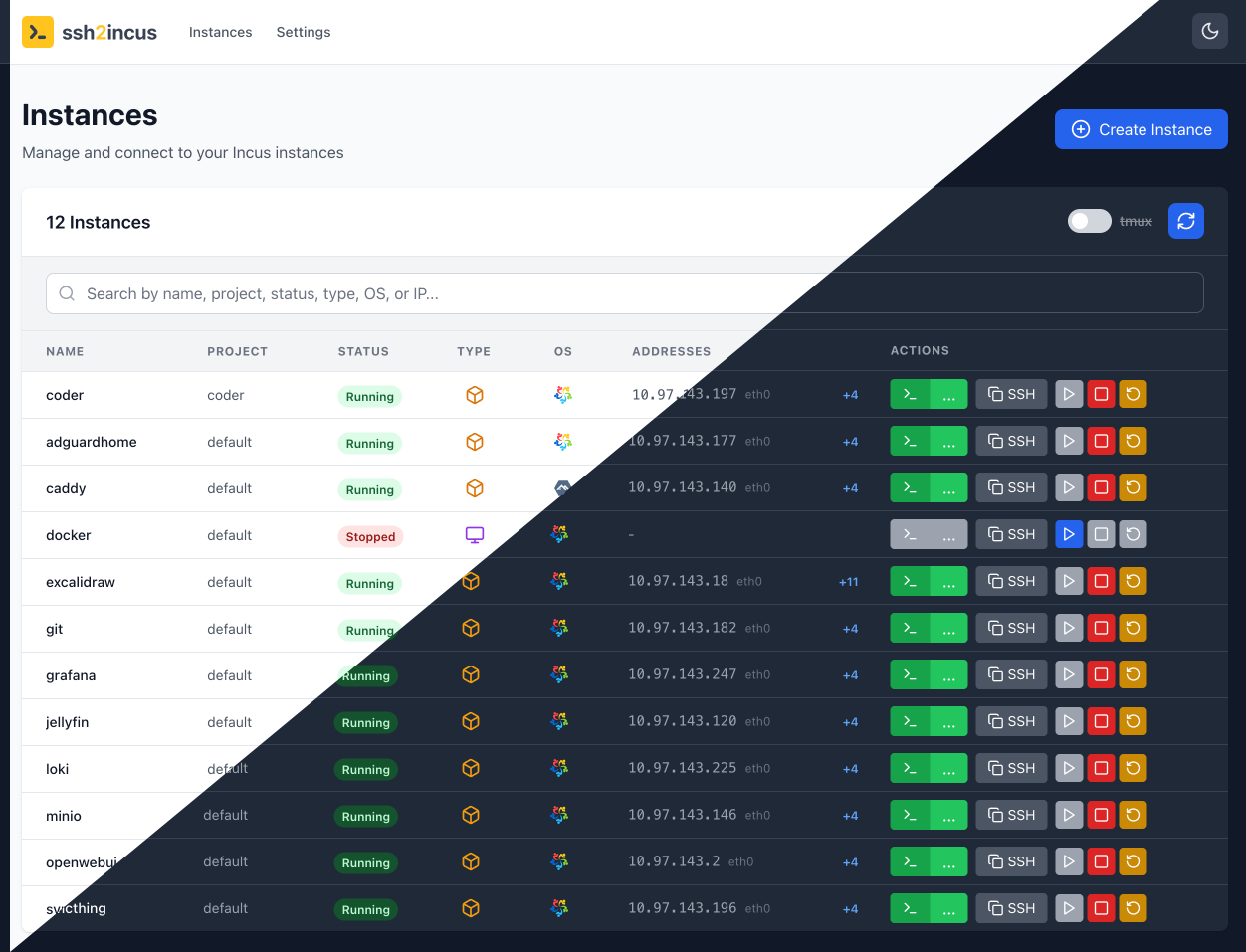Open a shell for the jellyfin instance
The image size is (1246, 952).
click(x=908, y=721)
